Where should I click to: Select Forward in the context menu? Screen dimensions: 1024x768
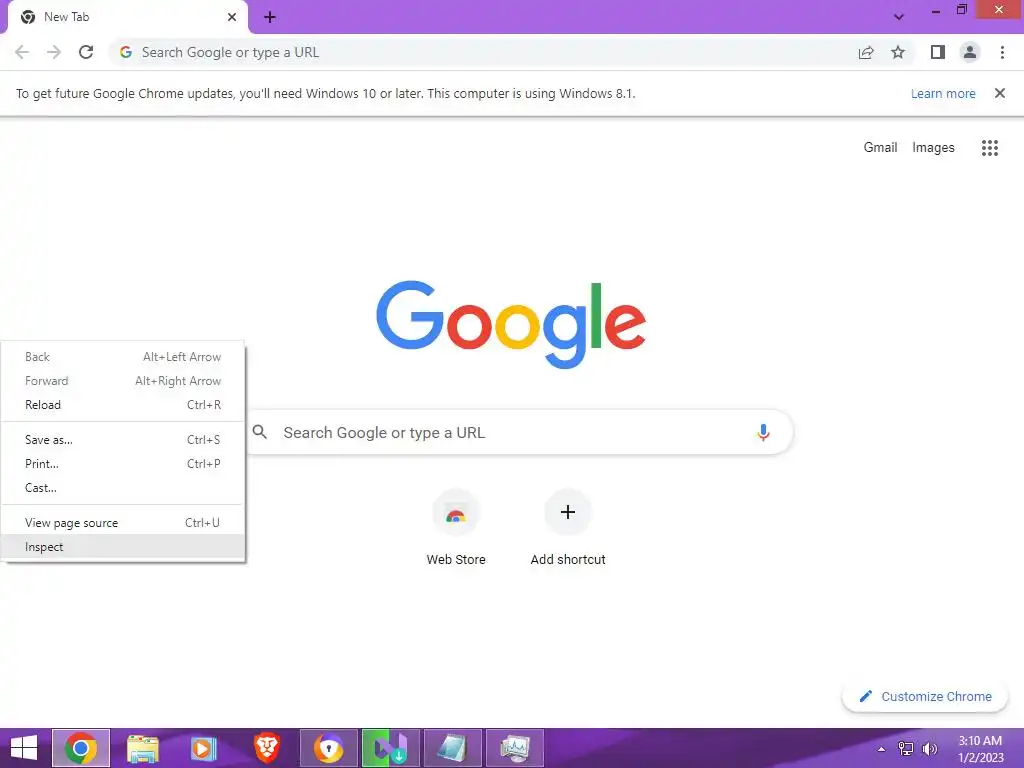(123, 381)
